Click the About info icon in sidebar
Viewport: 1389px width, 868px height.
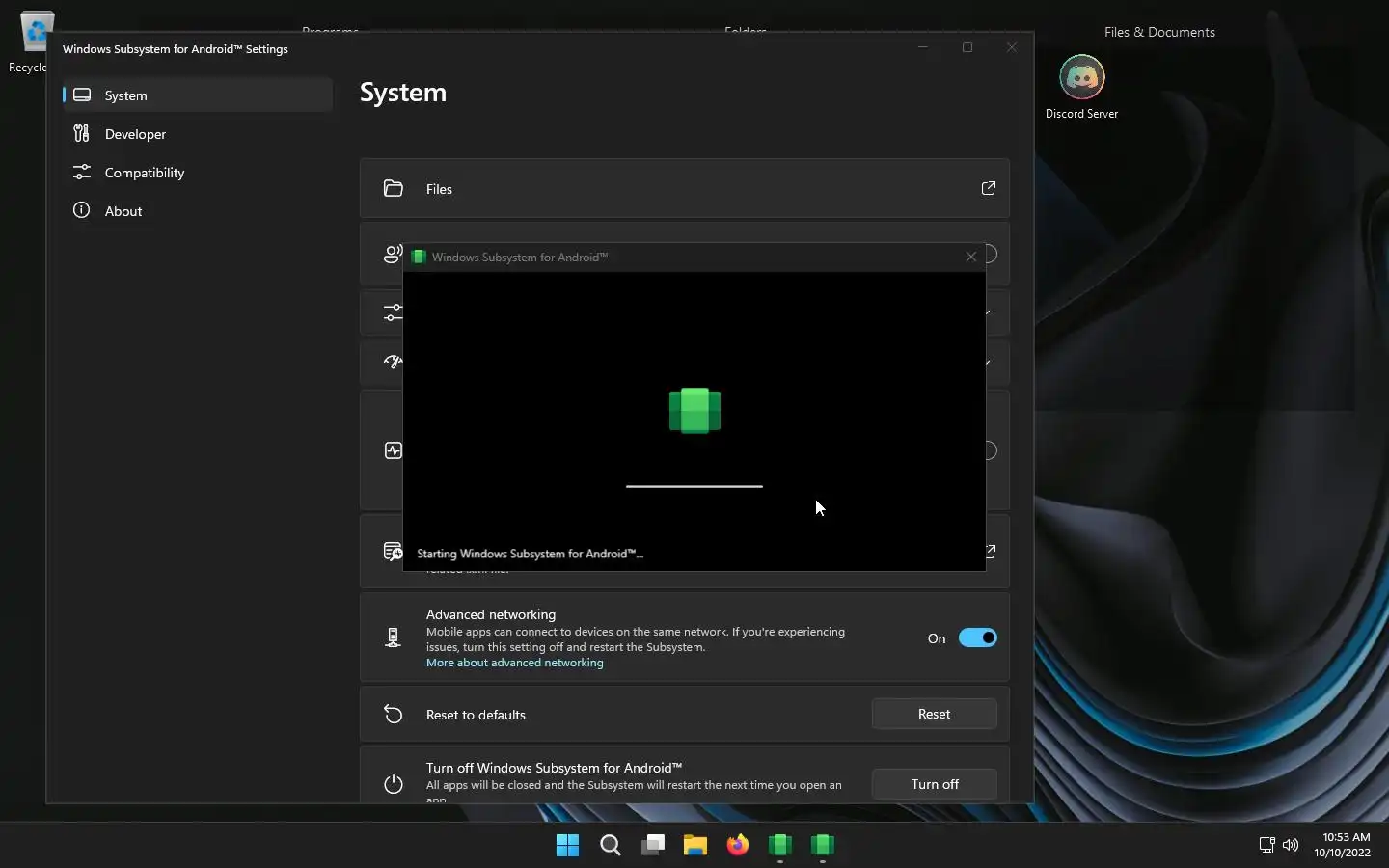tap(82, 210)
